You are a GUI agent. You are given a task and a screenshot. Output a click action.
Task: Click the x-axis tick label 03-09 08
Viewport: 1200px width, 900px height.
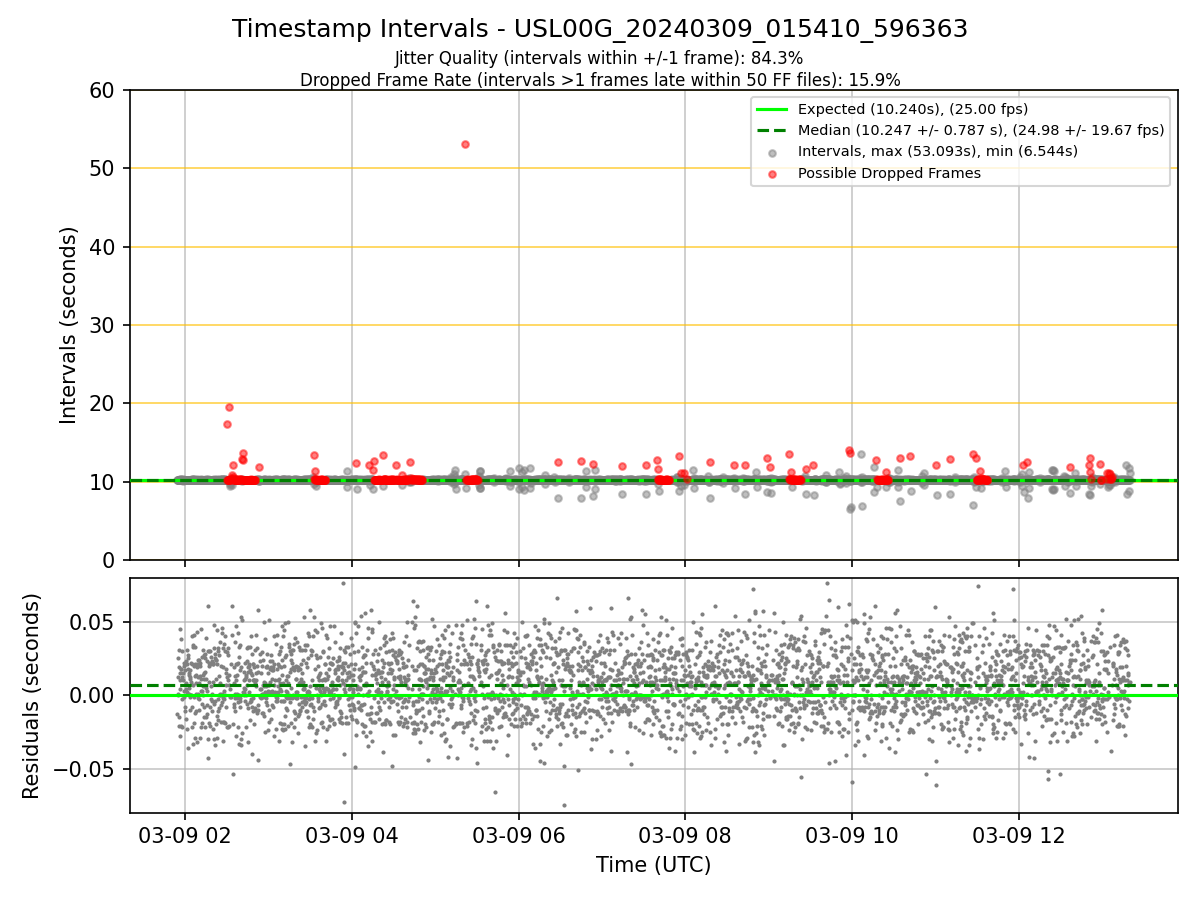pyautogui.click(x=685, y=834)
